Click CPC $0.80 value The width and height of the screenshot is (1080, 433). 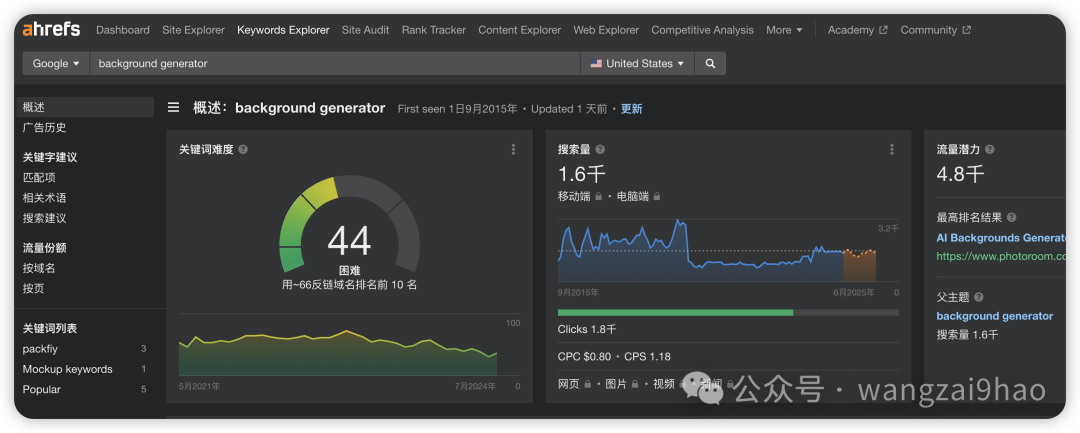pyautogui.click(x=584, y=357)
